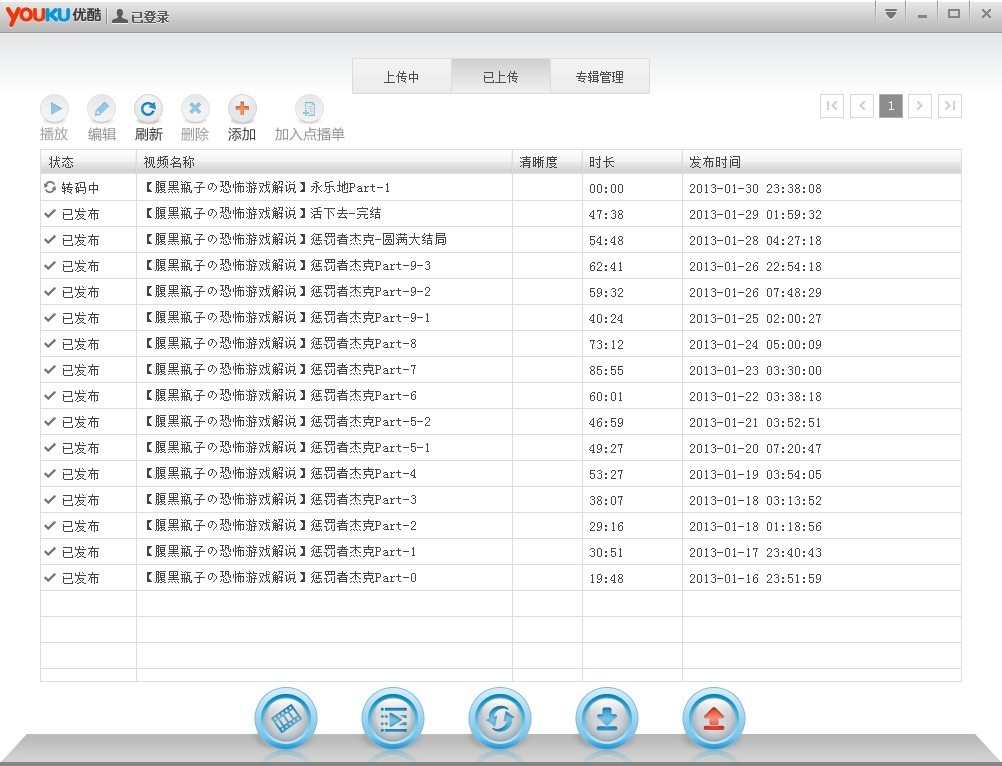The width and height of the screenshot is (1002, 766).
Task: Click the YOUKU优酷 logo
Action: click(x=54, y=15)
